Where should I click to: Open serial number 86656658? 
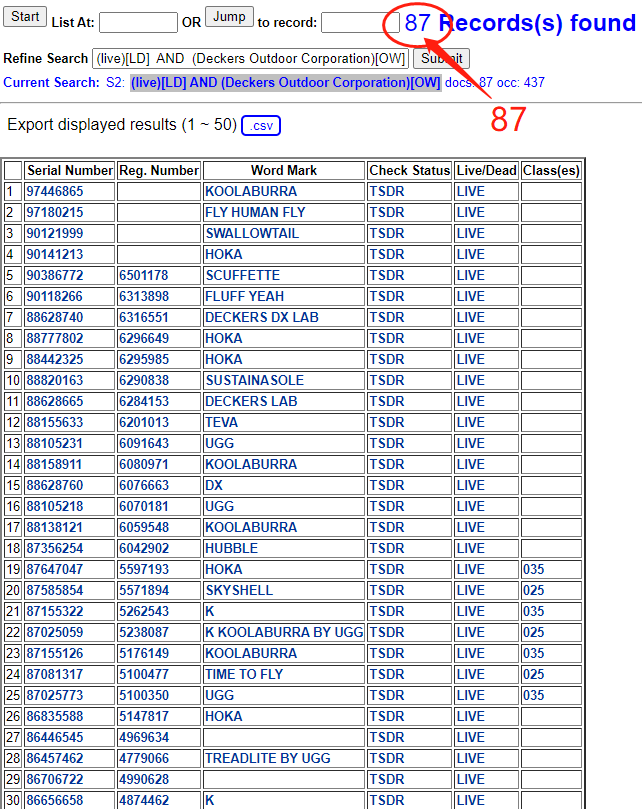tap(55, 800)
